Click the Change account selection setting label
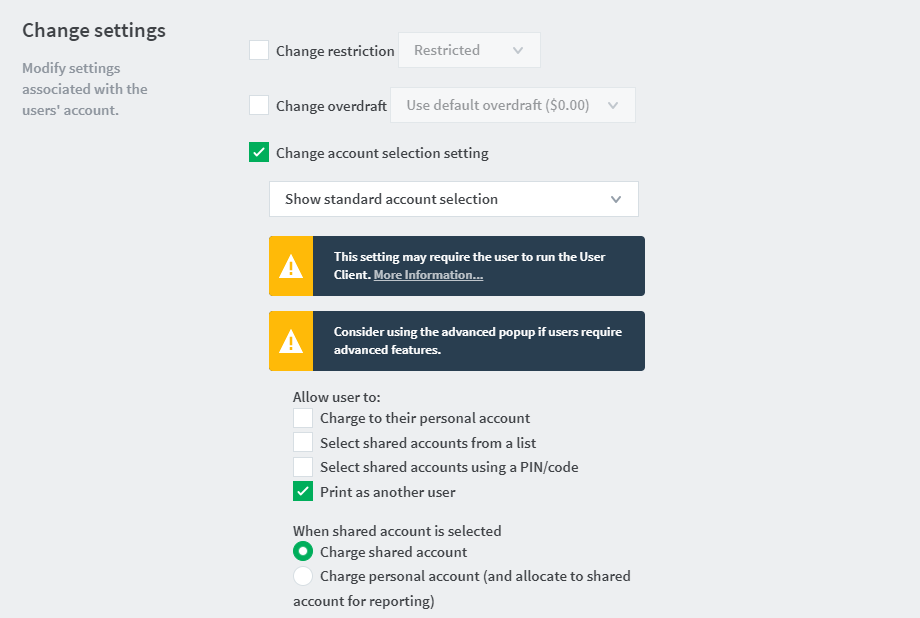 point(382,153)
